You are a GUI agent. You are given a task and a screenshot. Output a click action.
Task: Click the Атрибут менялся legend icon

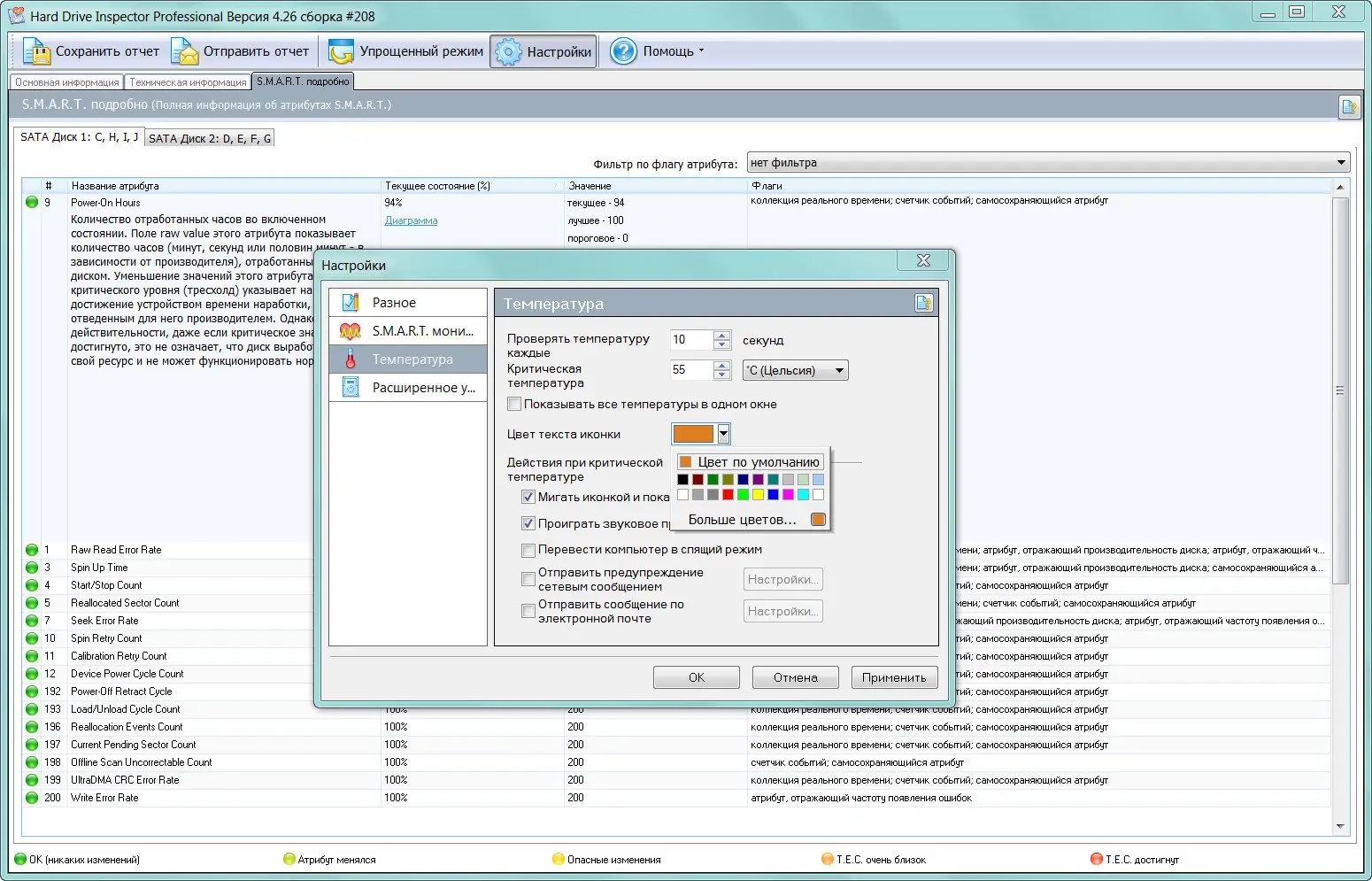point(289,859)
